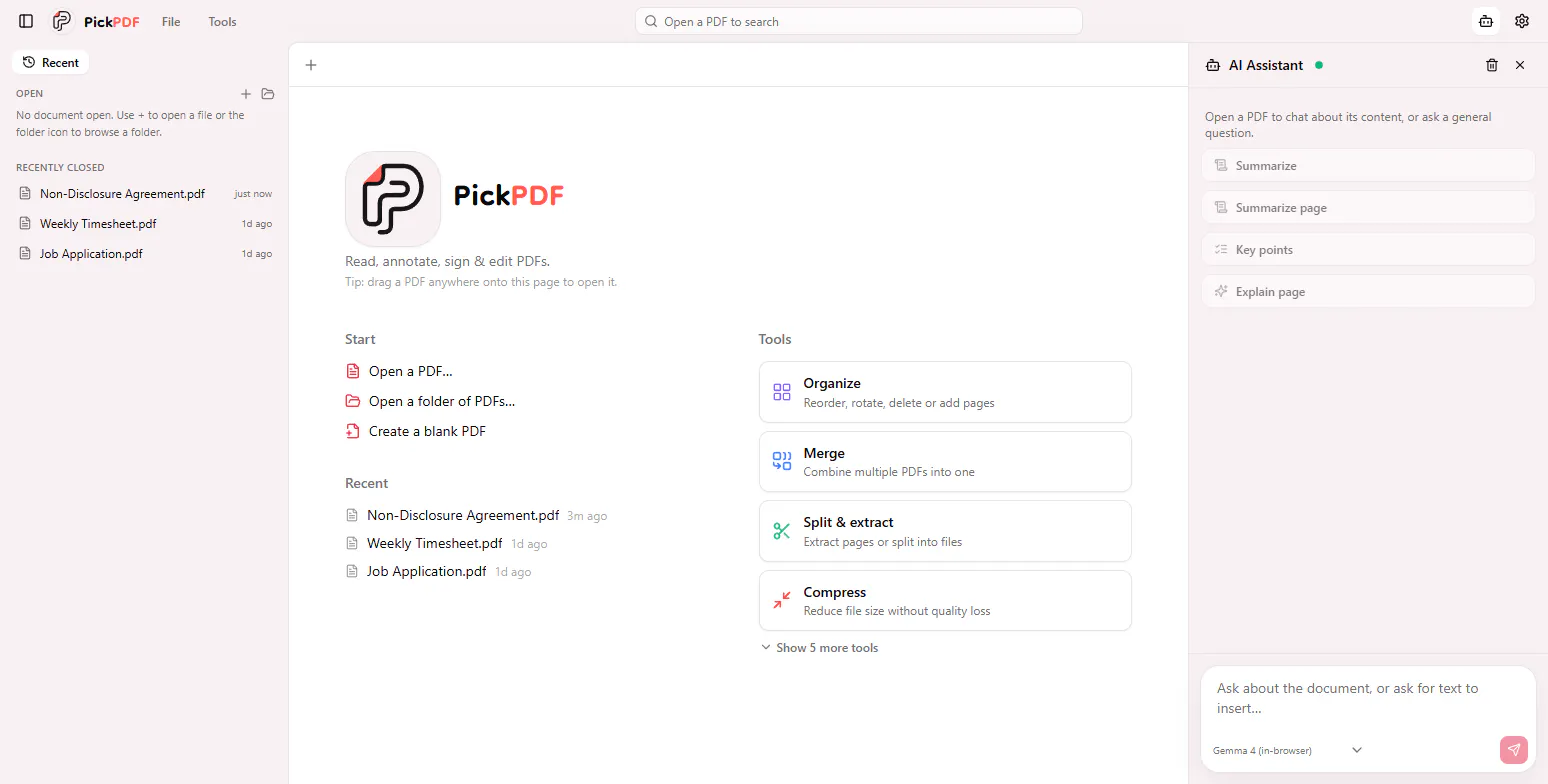This screenshot has width=1548, height=784.
Task: Open the Organize tool card
Action: 945,392
